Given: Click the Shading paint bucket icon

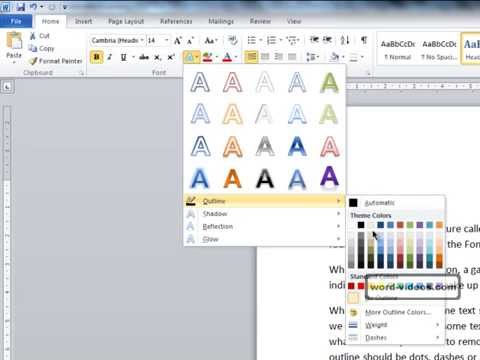Looking at the screenshot, I should pyautogui.click(x=334, y=57).
